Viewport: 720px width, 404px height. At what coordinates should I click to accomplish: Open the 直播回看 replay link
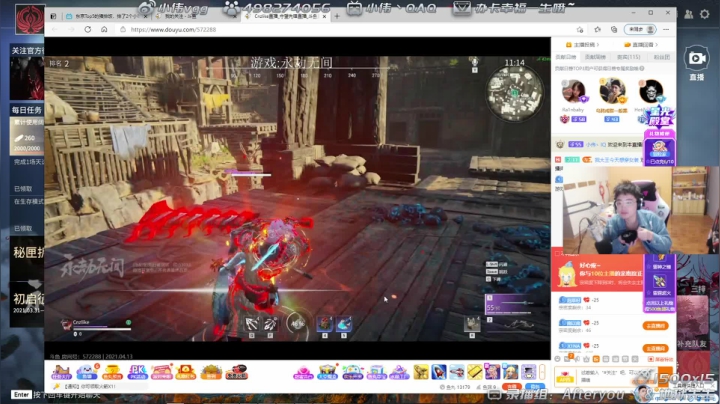tap(641, 45)
